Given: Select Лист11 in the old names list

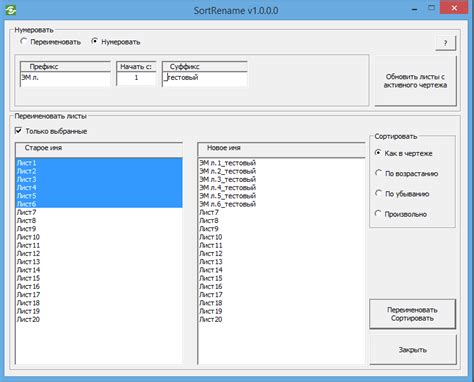Looking at the screenshot, I should coord(99,245).
